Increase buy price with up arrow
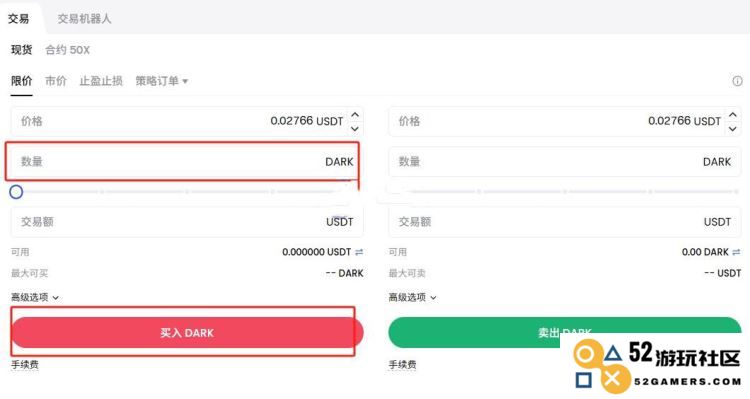 tap(354, 115)
